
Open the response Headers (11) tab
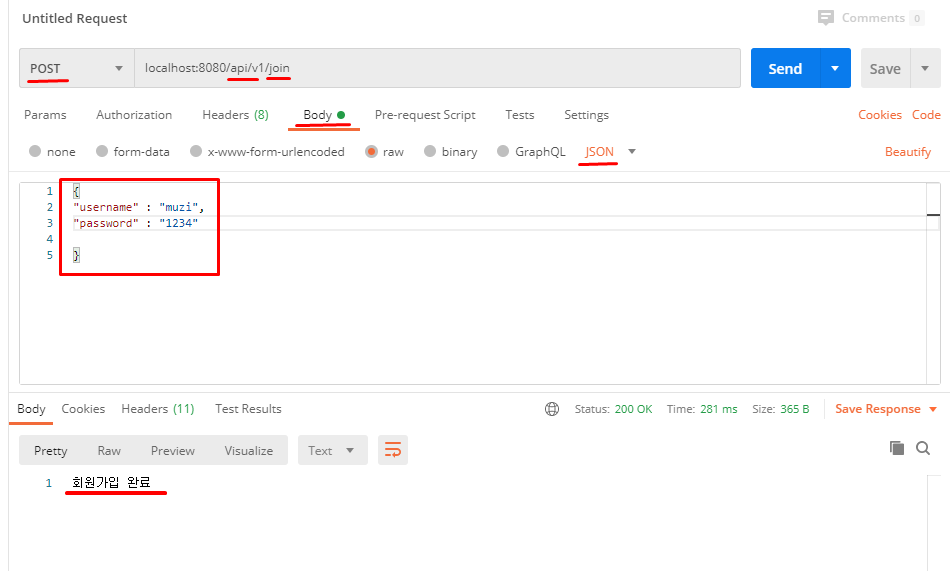pos(158,409)
